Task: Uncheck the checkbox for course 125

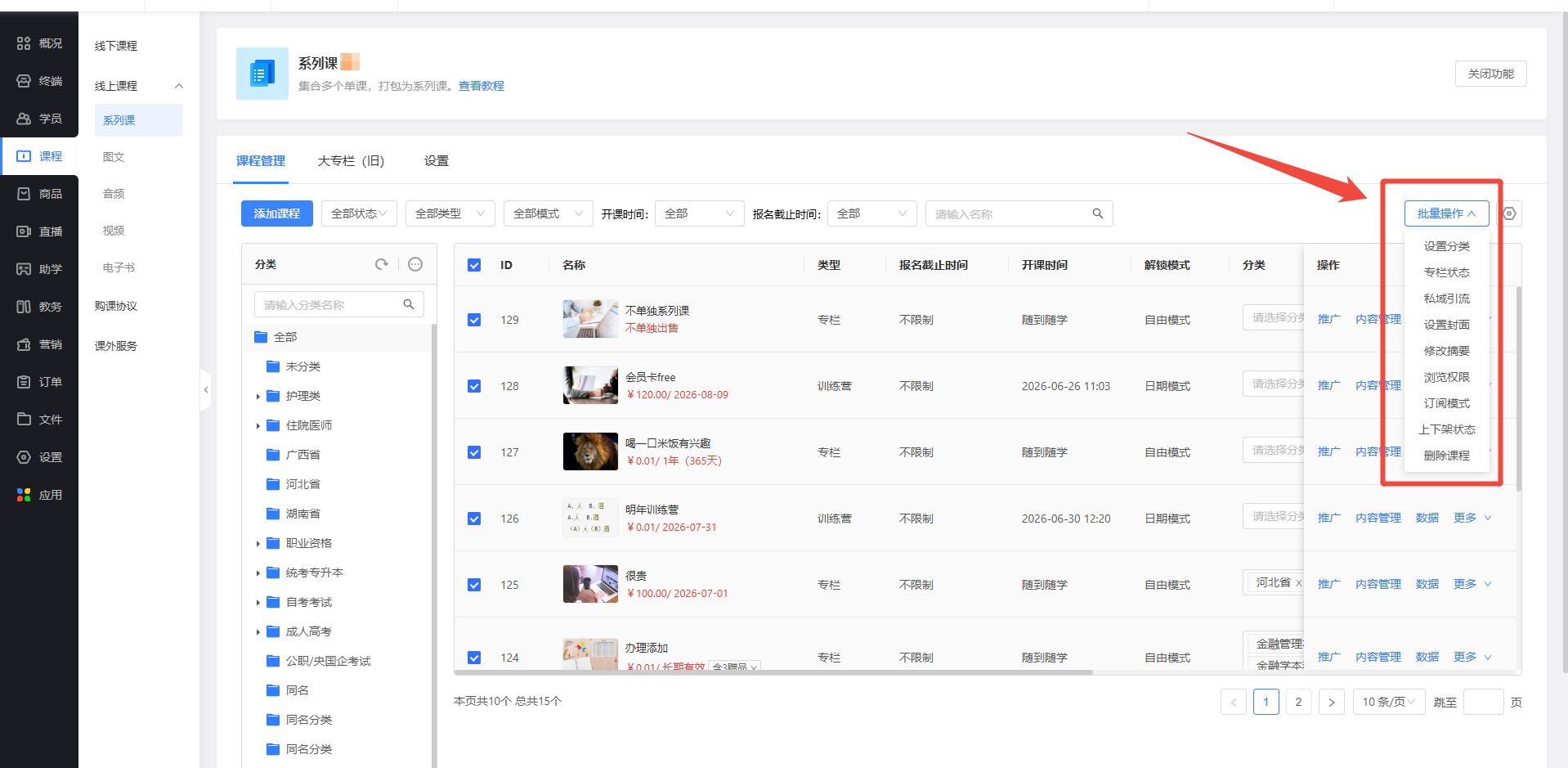Action: (474, 585)
